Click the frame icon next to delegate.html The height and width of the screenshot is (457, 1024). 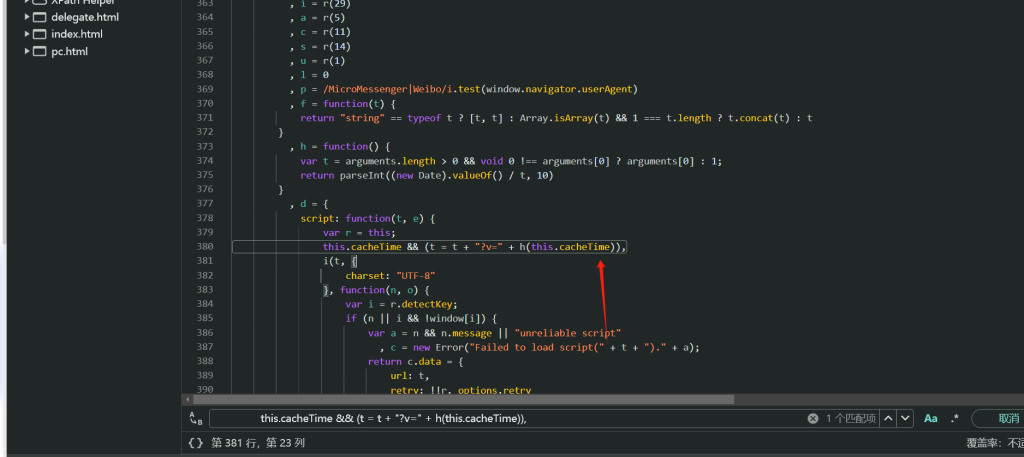tap(39, 17)
